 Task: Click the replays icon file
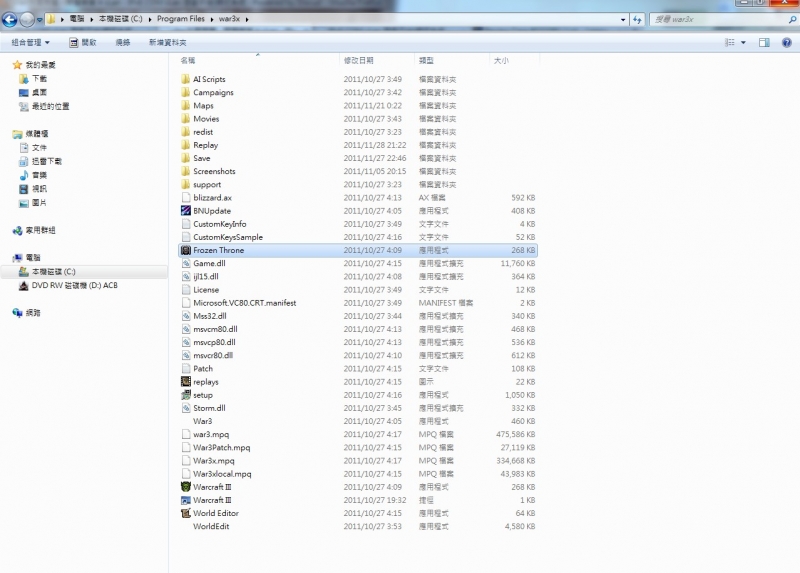[186, 382]
